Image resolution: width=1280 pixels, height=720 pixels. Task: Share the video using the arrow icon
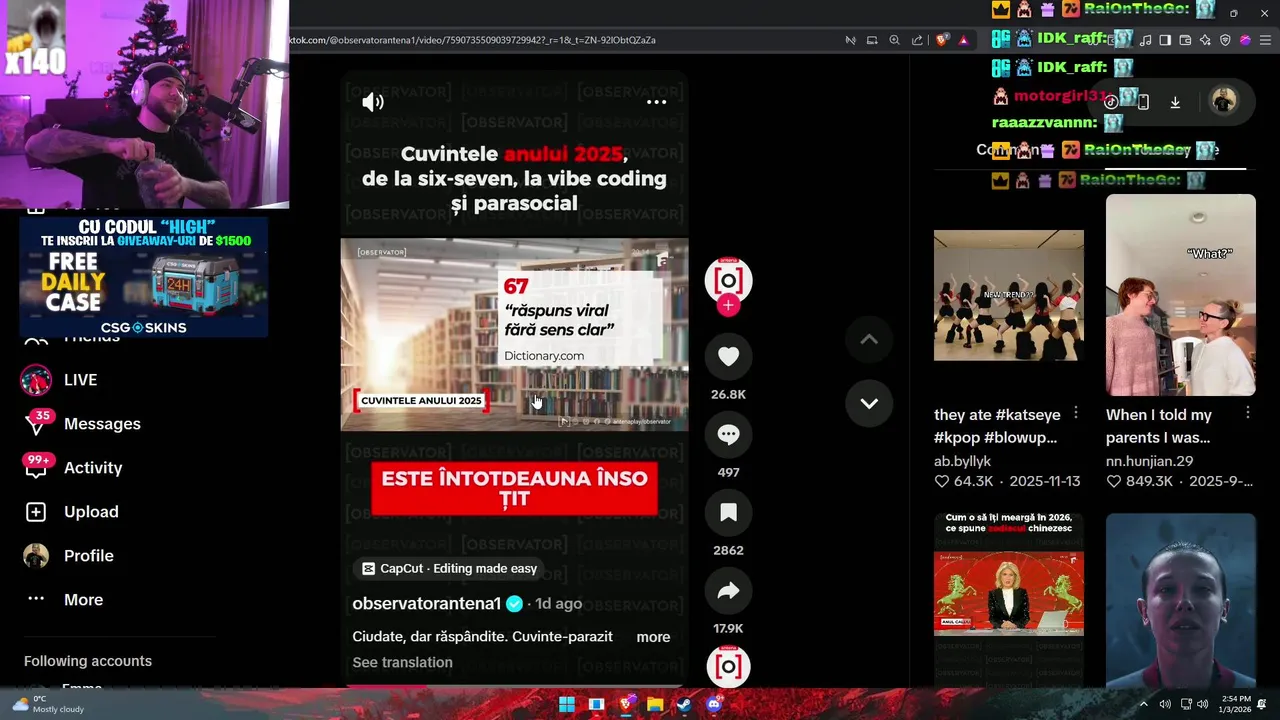tap(728, 591)
